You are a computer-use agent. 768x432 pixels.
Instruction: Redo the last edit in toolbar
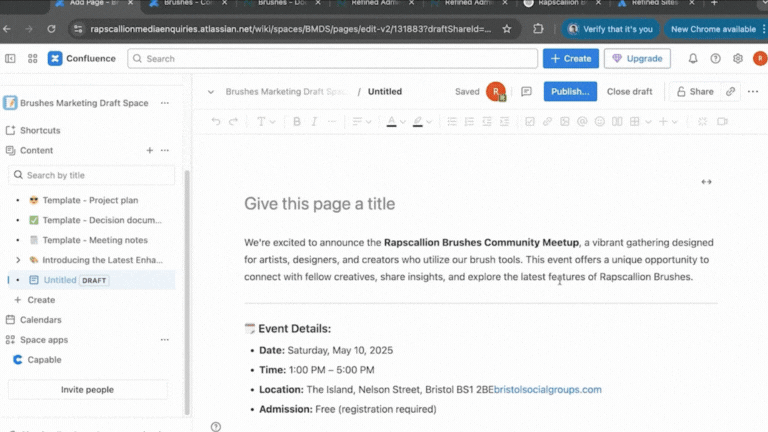(234, 121)
